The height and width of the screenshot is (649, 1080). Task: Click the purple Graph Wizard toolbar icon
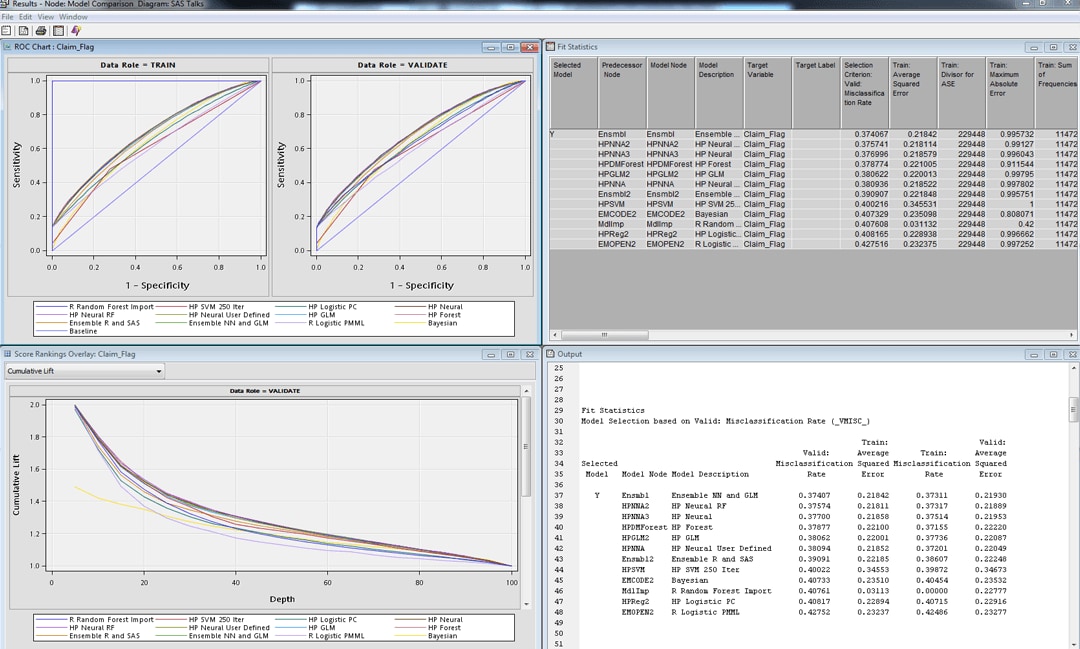point(76,31)
